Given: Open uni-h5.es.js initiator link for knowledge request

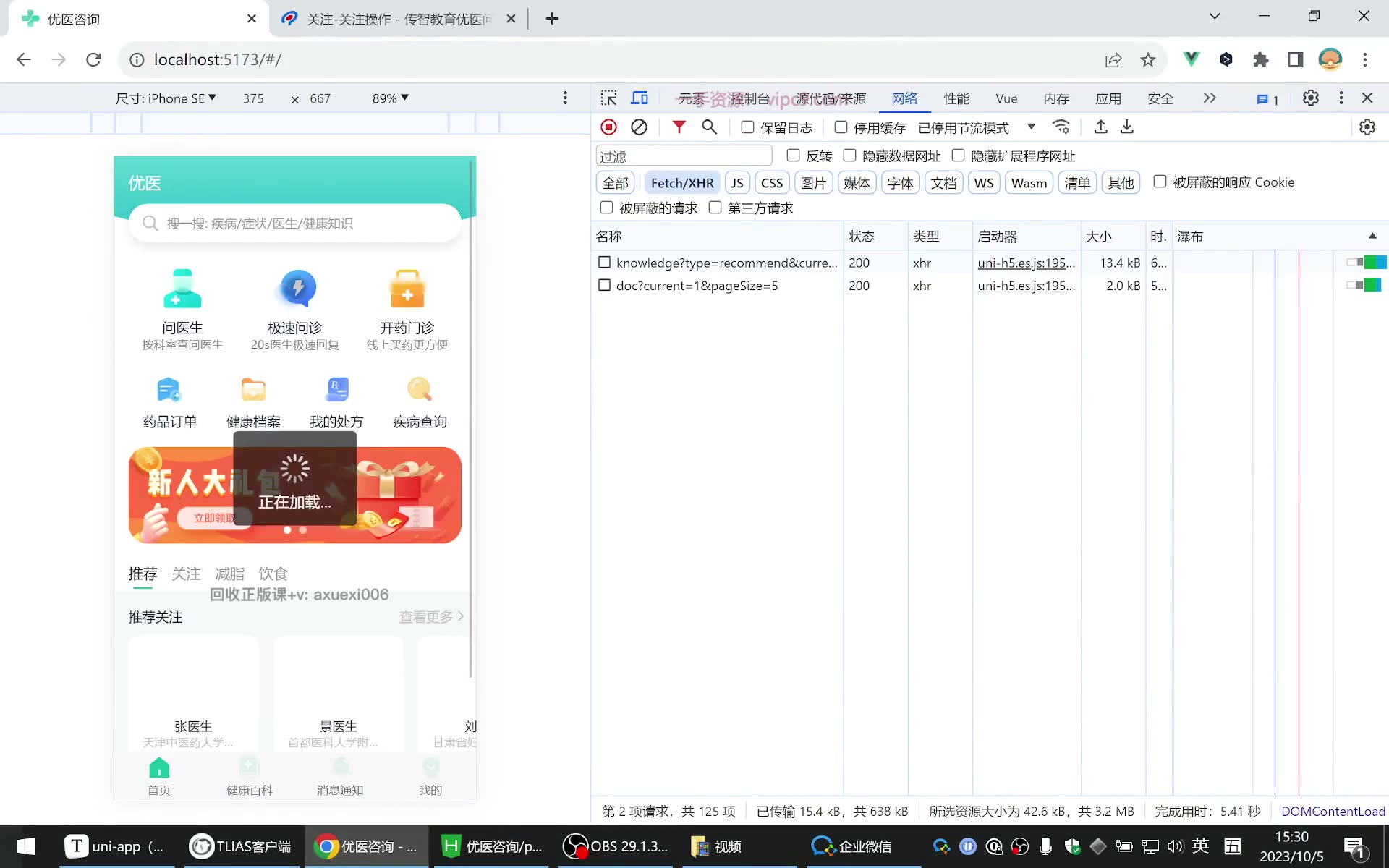Looking at the screenshot, I should pos(1026,263).
